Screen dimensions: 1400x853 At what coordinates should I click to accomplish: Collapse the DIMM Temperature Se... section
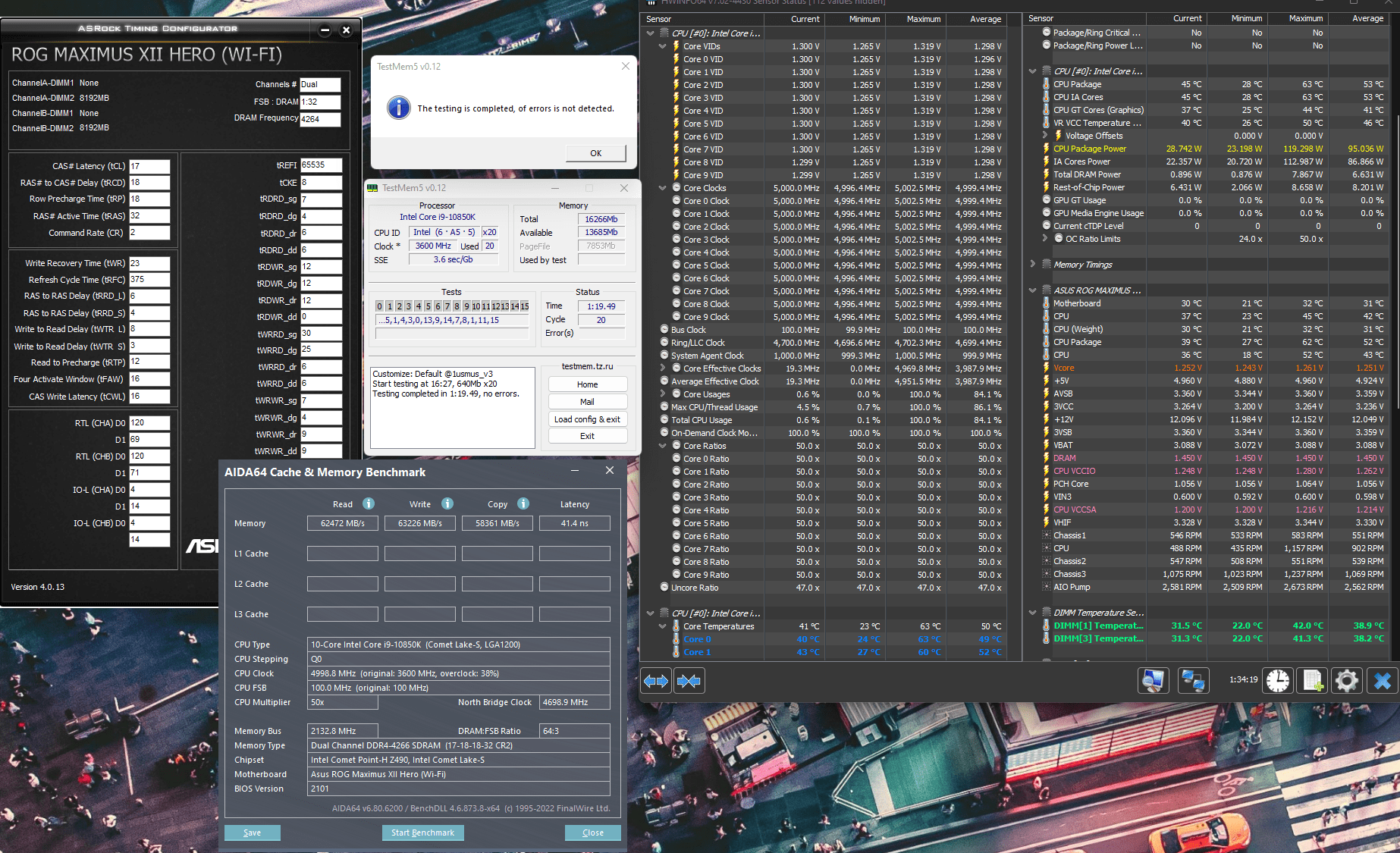point(1033,613)
